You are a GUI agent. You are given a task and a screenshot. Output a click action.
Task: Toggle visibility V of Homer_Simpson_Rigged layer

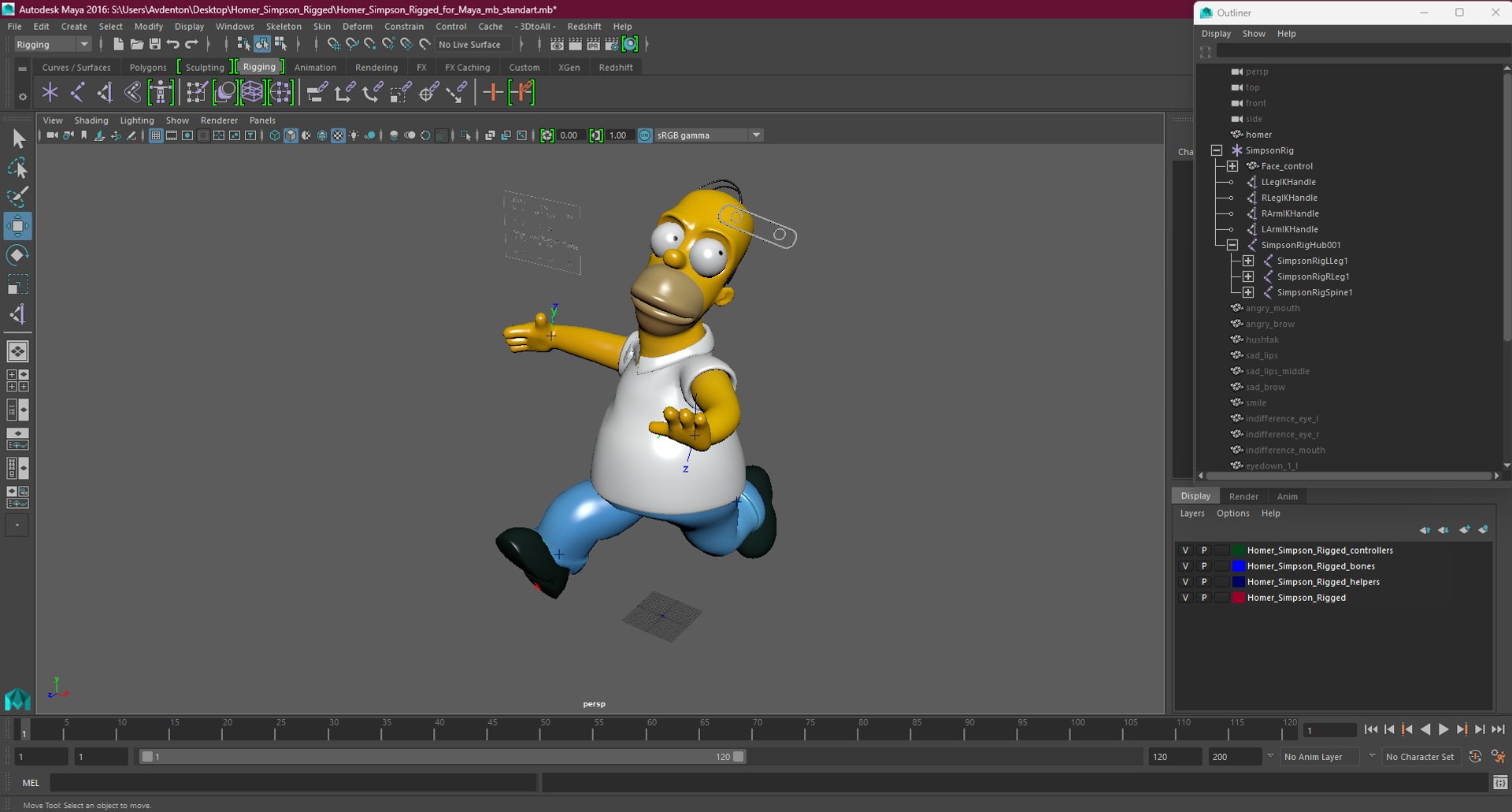1185,598
